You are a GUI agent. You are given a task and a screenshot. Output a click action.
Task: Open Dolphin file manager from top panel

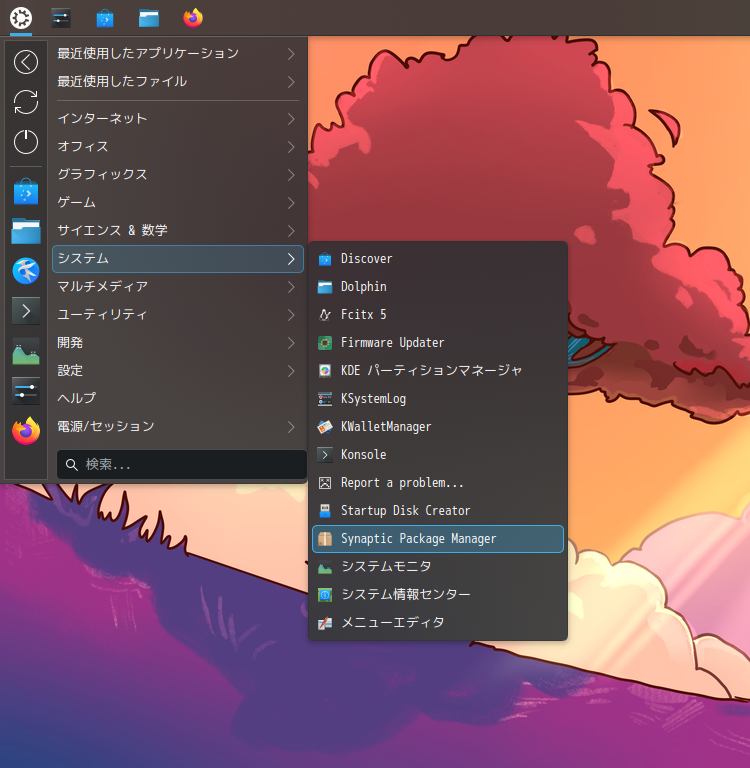149,18
